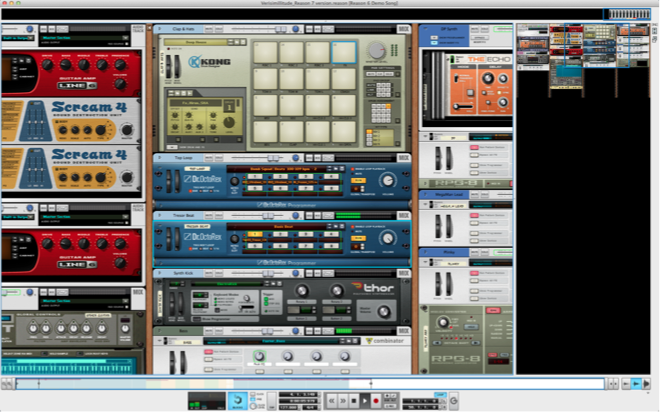Start playback with the Play button

coord(365,401)
